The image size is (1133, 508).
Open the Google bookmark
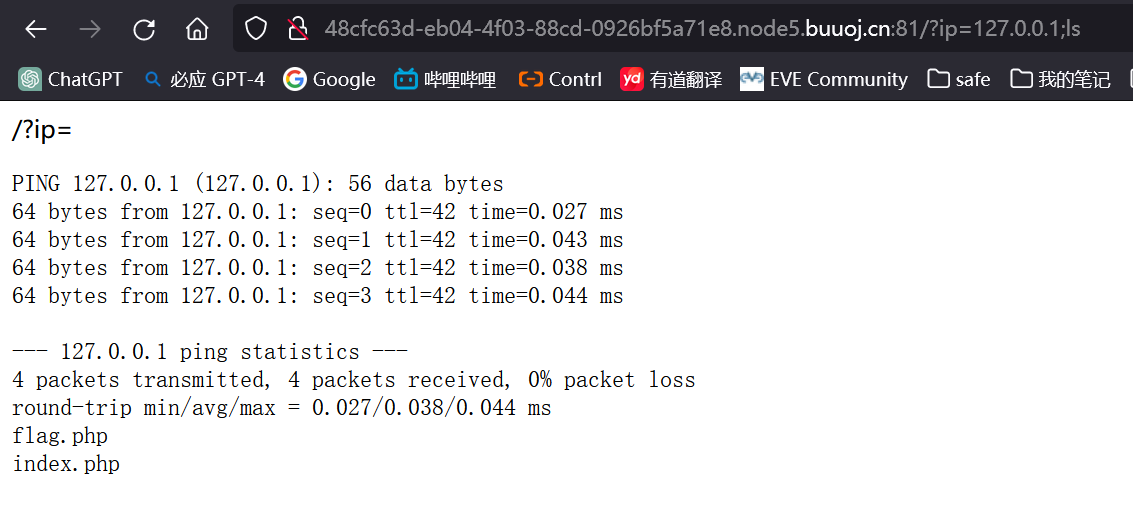tap(329, 79)
